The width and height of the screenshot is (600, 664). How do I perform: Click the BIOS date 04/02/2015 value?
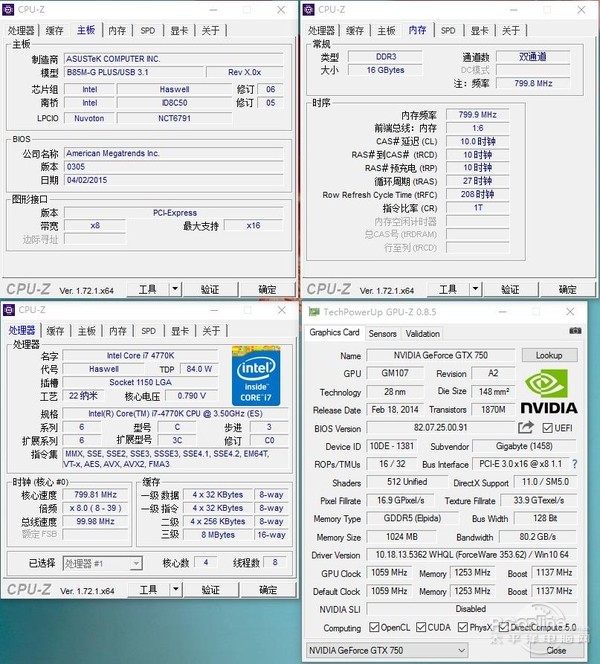87,180
